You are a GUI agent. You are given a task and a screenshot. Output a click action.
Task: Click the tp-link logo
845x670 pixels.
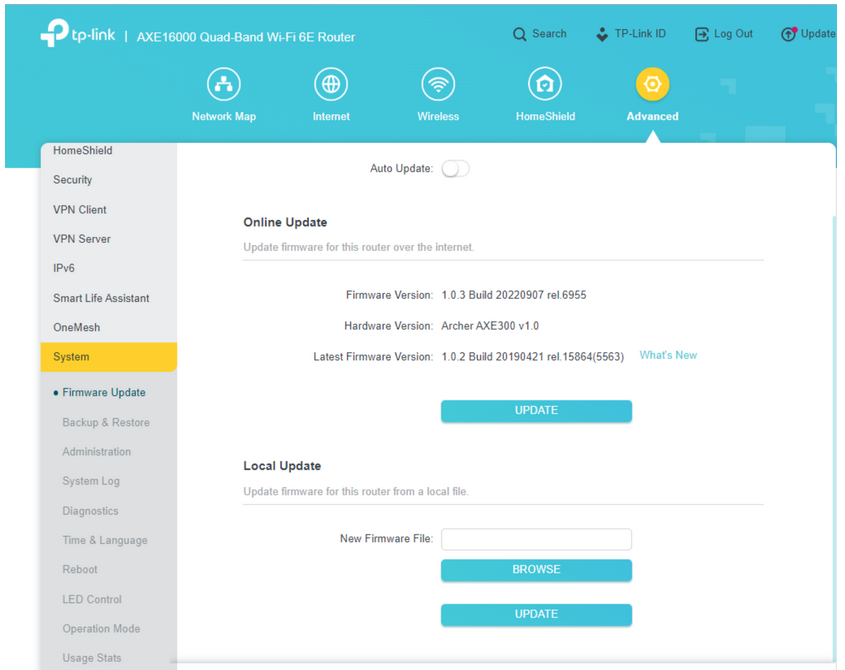point(78,33)
